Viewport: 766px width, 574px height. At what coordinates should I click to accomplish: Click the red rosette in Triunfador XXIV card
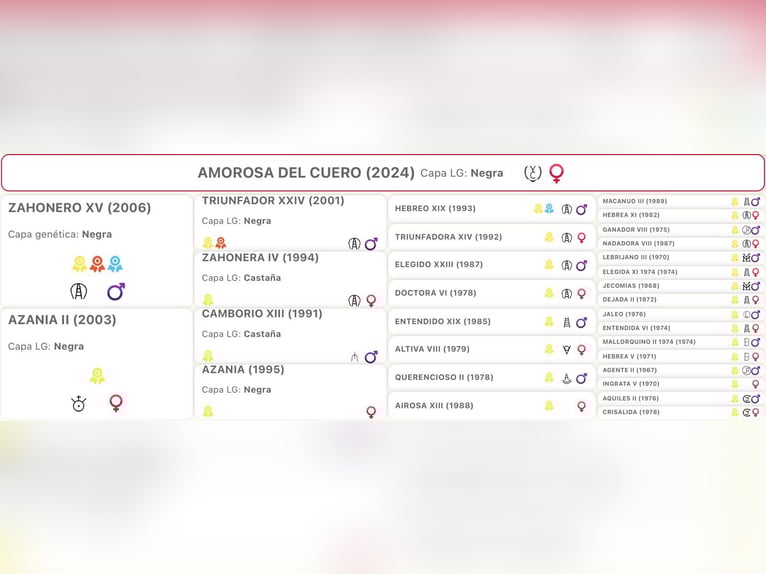[220, 243]
